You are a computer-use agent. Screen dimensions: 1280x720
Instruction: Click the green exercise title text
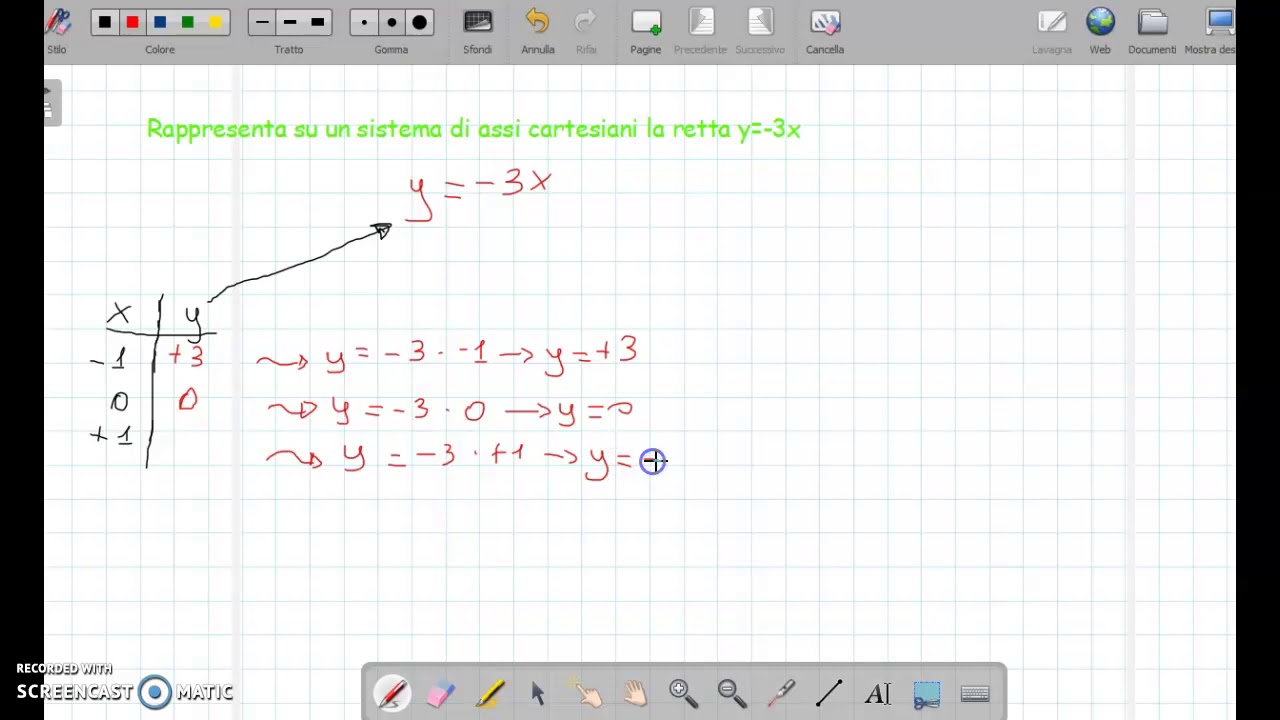pyautogui.click(x=474, y=129)
